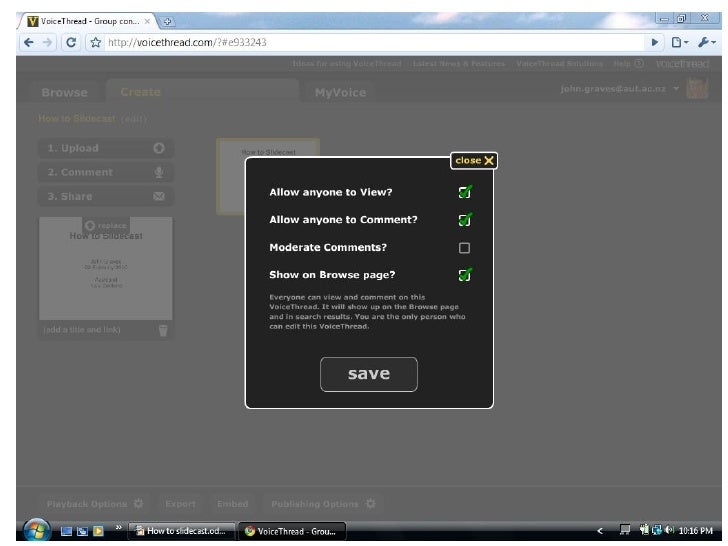Switch to VoiceThread - Grou... taskbar button

tap(292, 532)
